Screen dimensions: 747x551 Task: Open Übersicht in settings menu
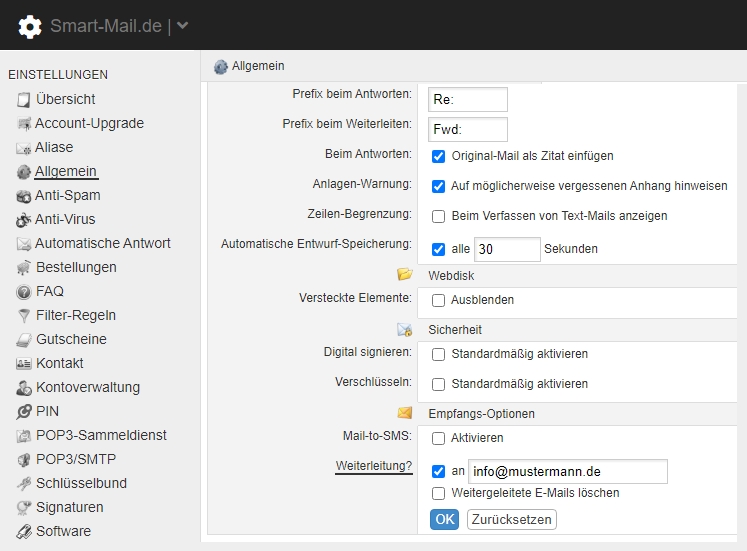point(65,99)
